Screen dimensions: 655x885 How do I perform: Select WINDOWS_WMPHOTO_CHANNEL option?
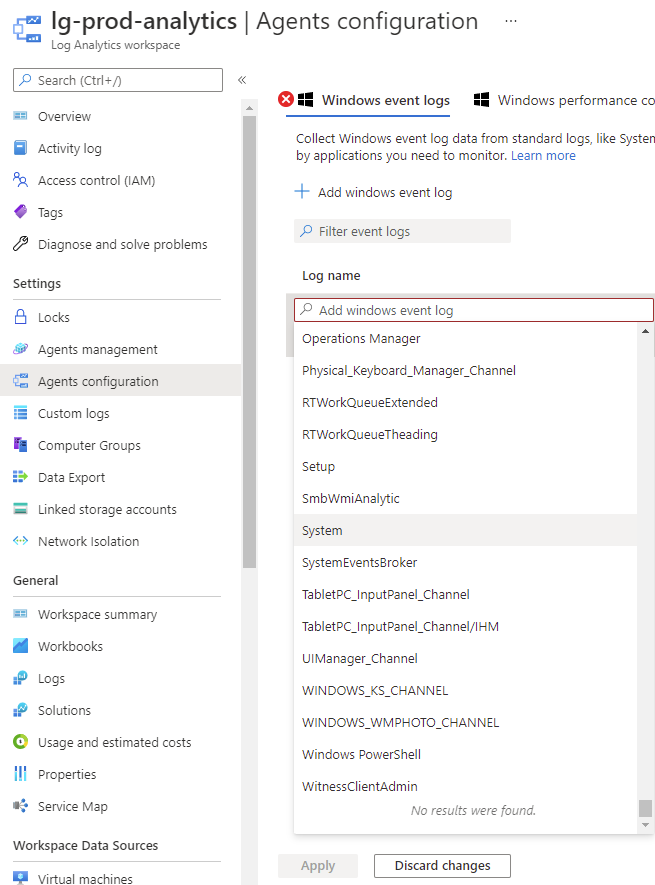465,722
